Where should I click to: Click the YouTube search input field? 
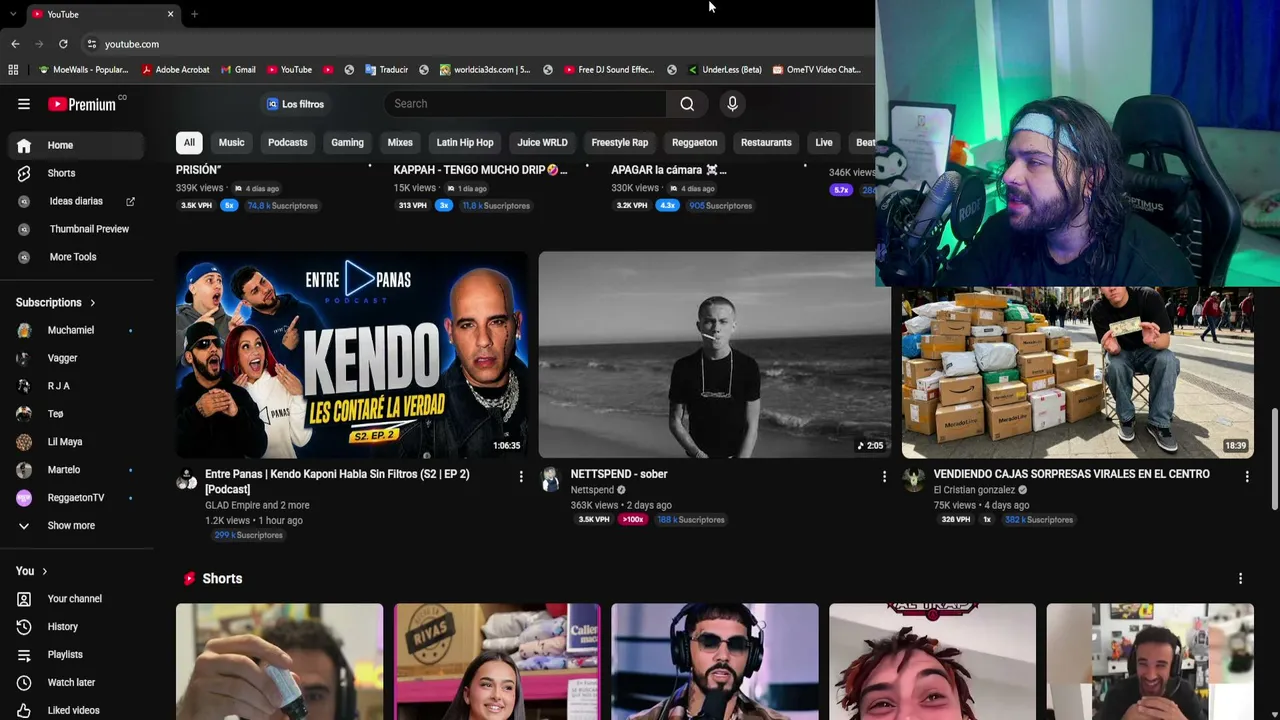pyautogui.click(x=525, y=104)
